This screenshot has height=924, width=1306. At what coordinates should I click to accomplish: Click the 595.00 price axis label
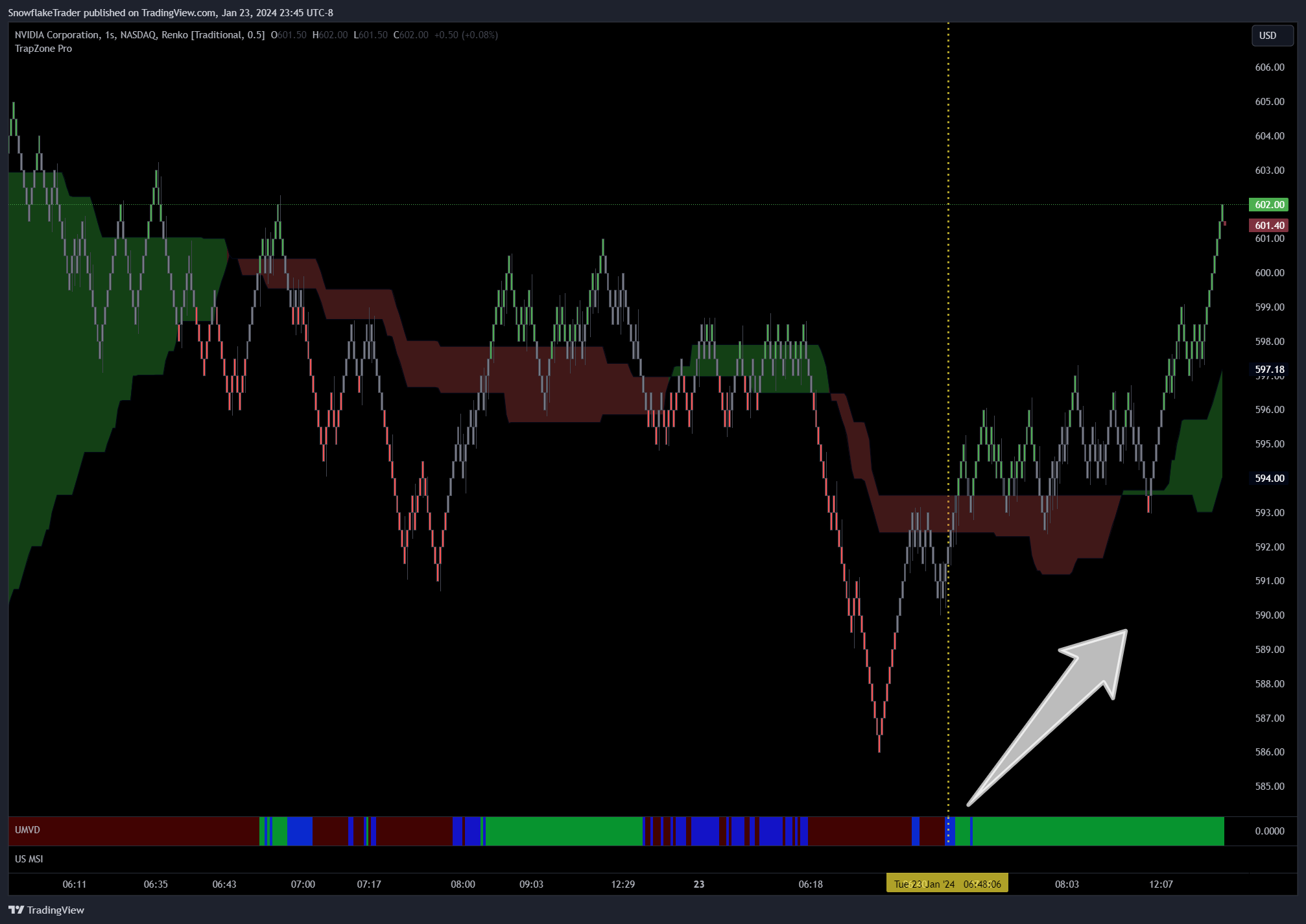[x=1269, y=444]
